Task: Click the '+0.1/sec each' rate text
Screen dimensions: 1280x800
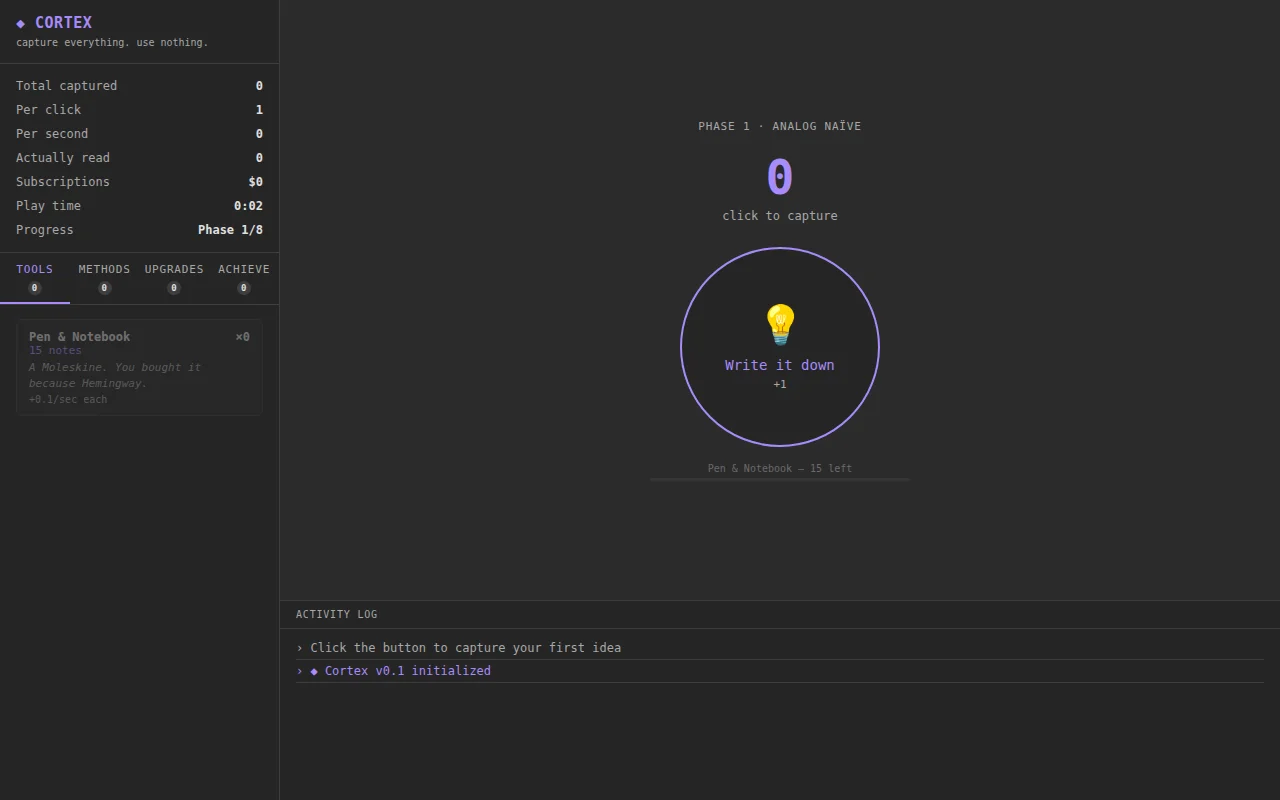Action: 68,399
